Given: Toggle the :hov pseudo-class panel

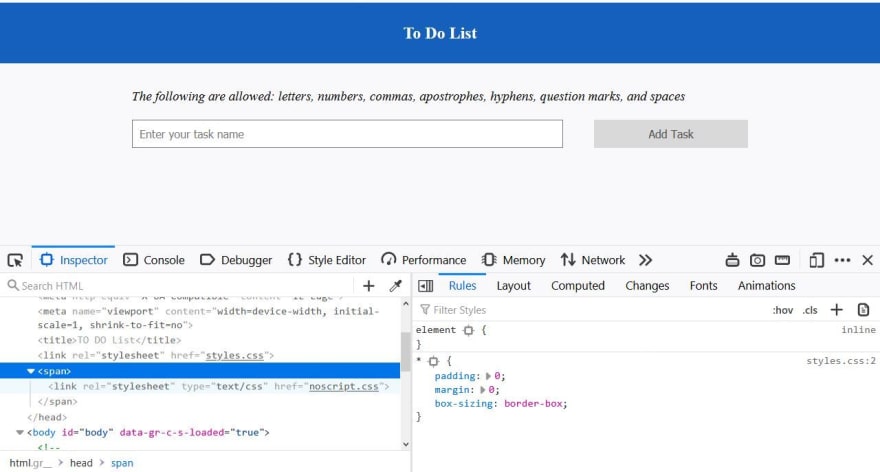Looking at the screenshot, I should point(783,310).
